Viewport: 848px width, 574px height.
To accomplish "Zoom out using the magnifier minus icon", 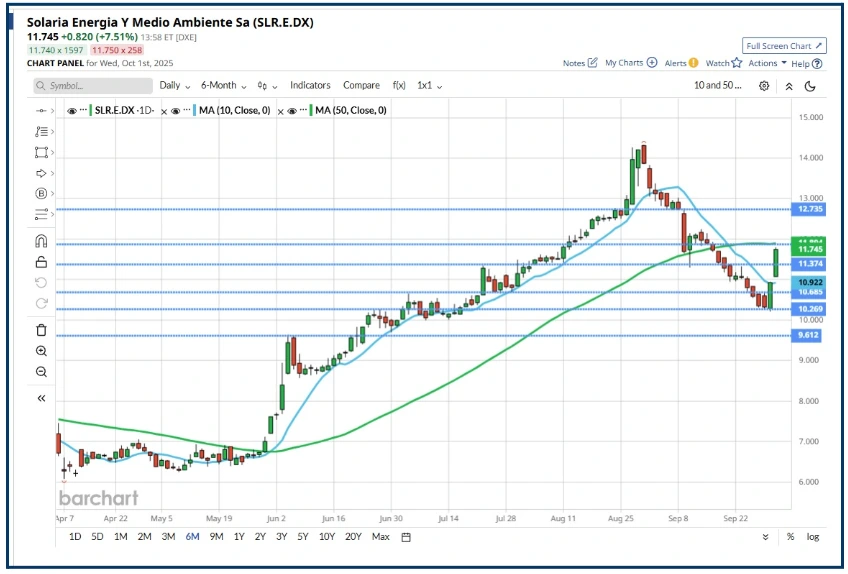I will point(41,372).
